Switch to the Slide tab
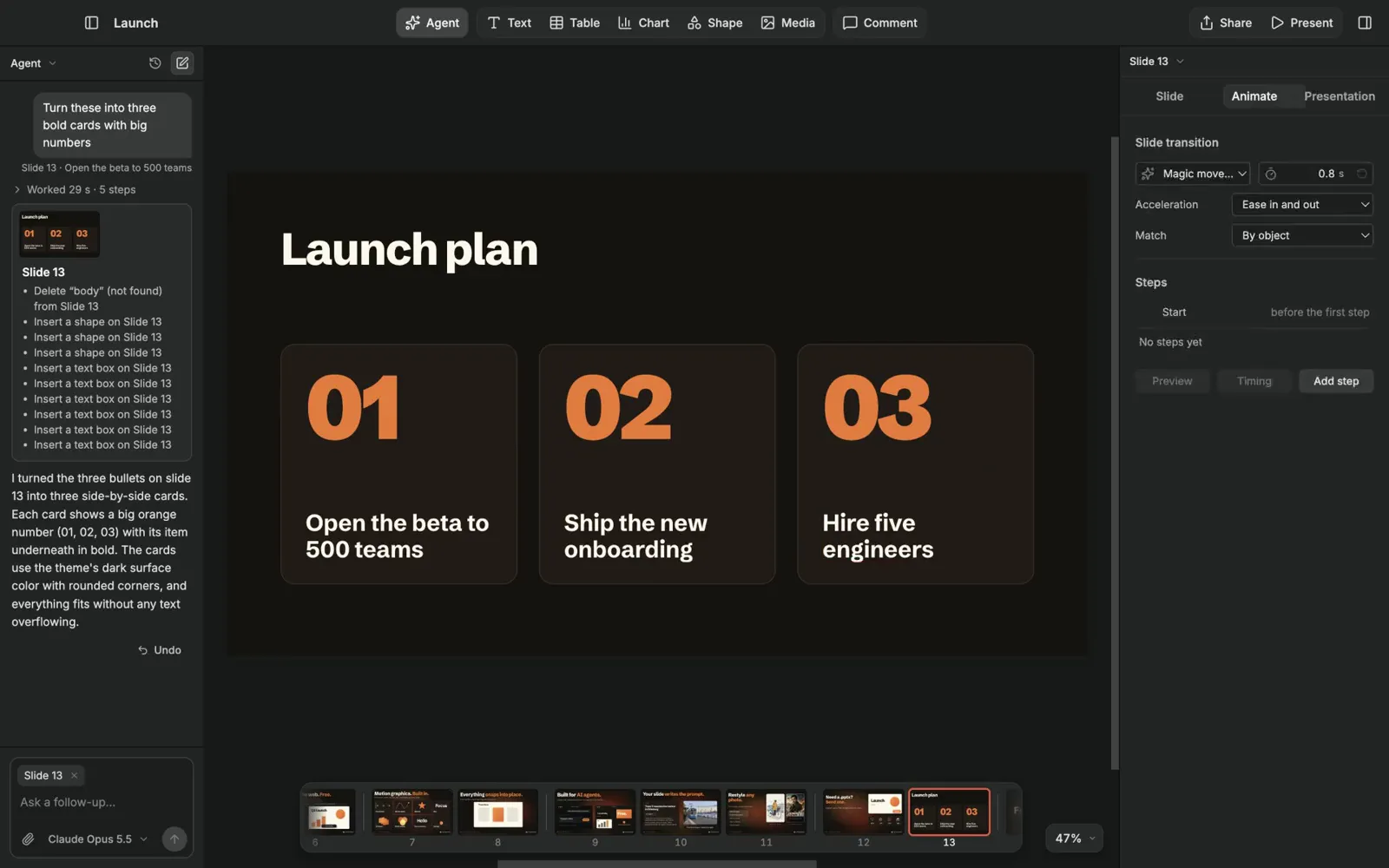Viewport: 1389px width, 868px height. (x=1169, y=96)
